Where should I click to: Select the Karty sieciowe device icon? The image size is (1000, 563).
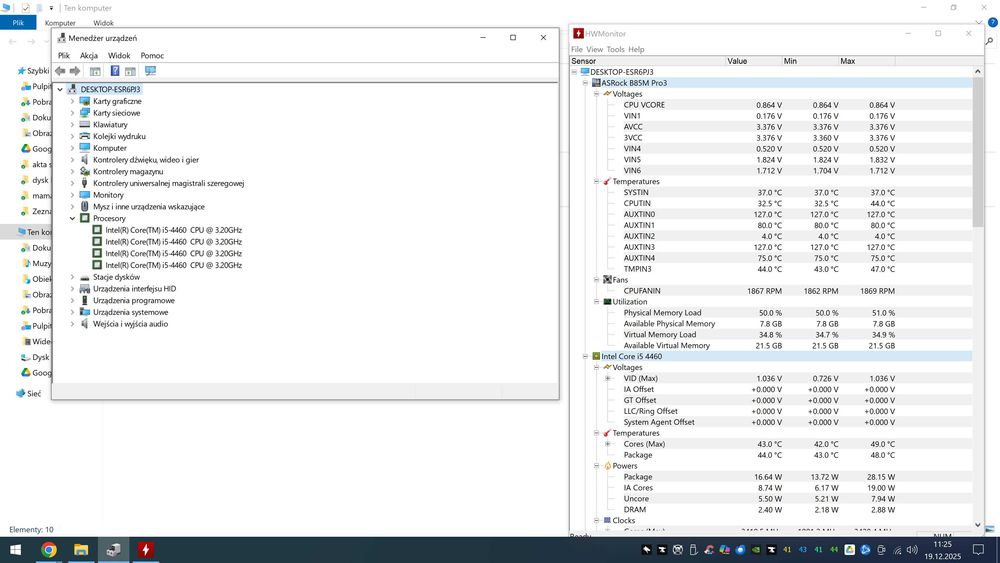(85, 113)
